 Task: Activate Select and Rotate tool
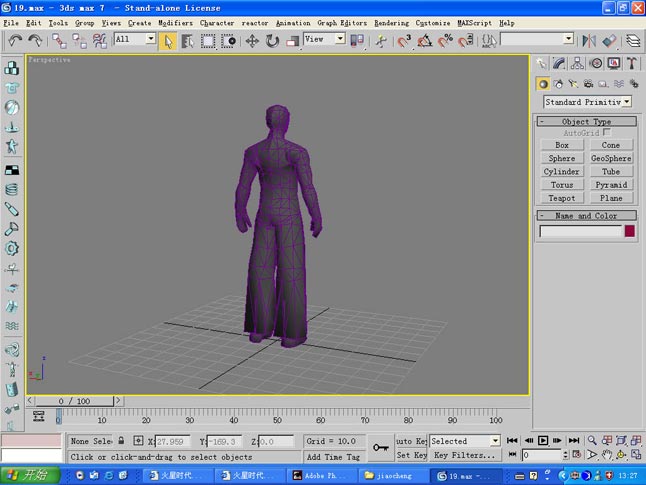[272, 41]
